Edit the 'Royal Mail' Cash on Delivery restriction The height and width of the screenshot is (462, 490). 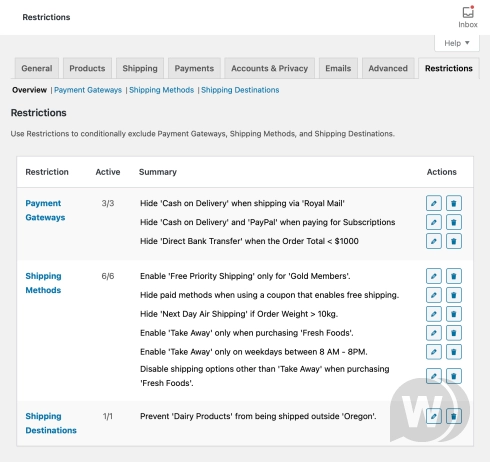point(434,203)
